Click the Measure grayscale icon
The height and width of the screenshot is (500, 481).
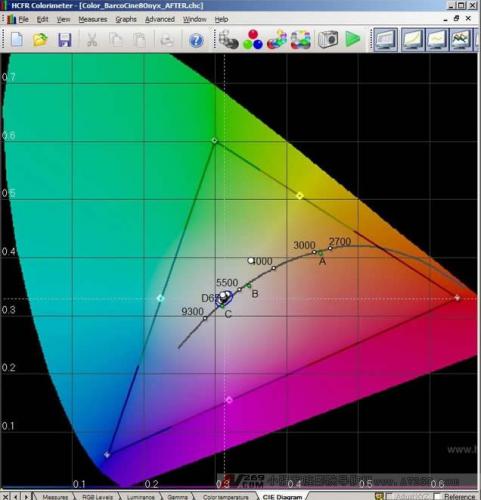[x=228, y=40]
